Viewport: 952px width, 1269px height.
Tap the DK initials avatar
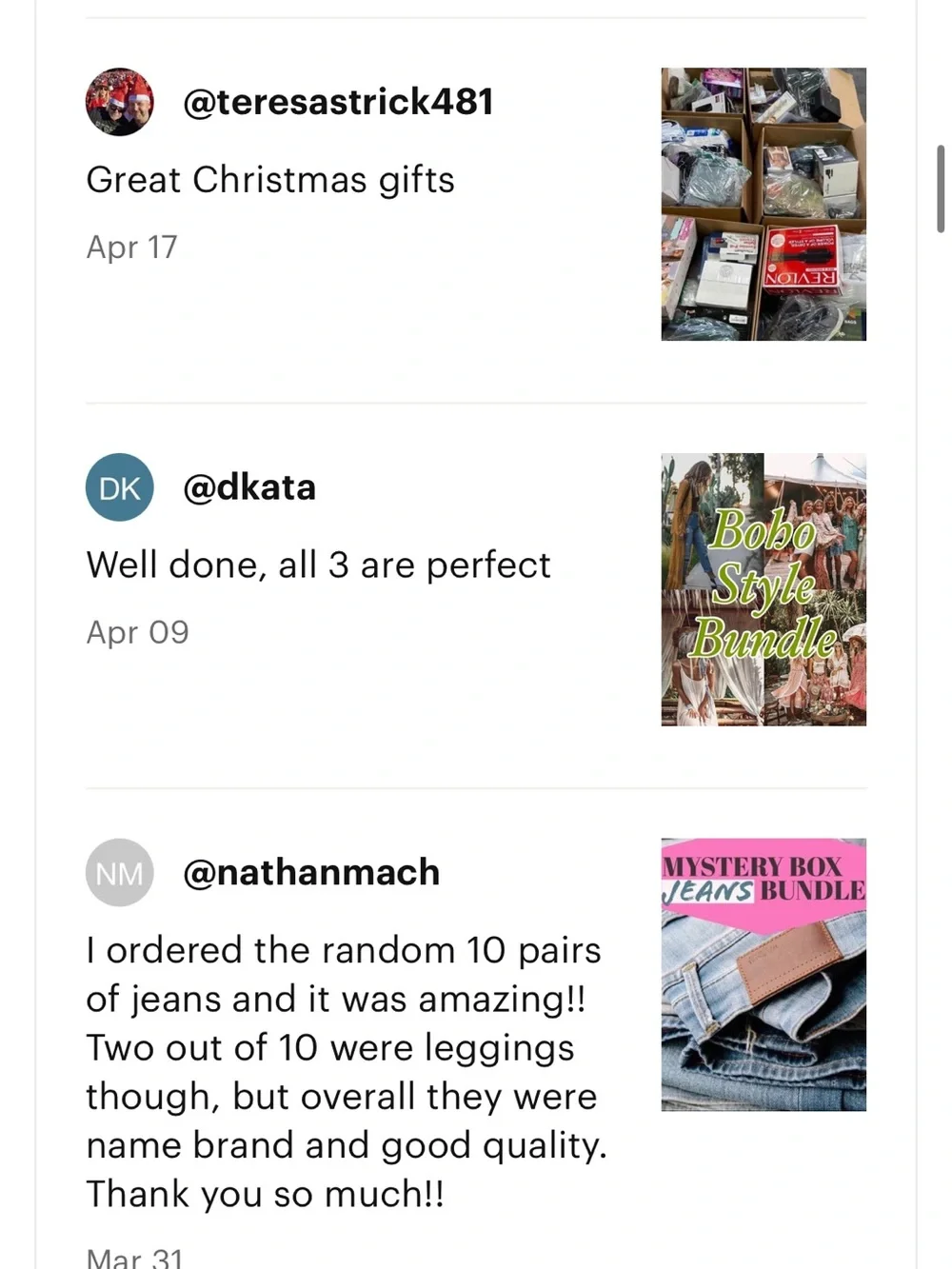(x=119, y=487)
